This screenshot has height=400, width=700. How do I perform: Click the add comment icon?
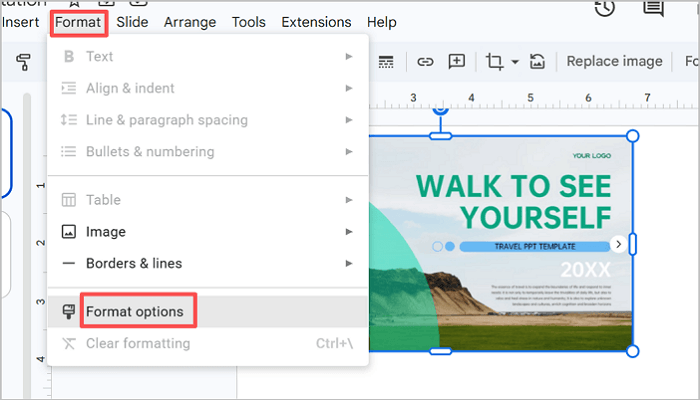(457, 62)
